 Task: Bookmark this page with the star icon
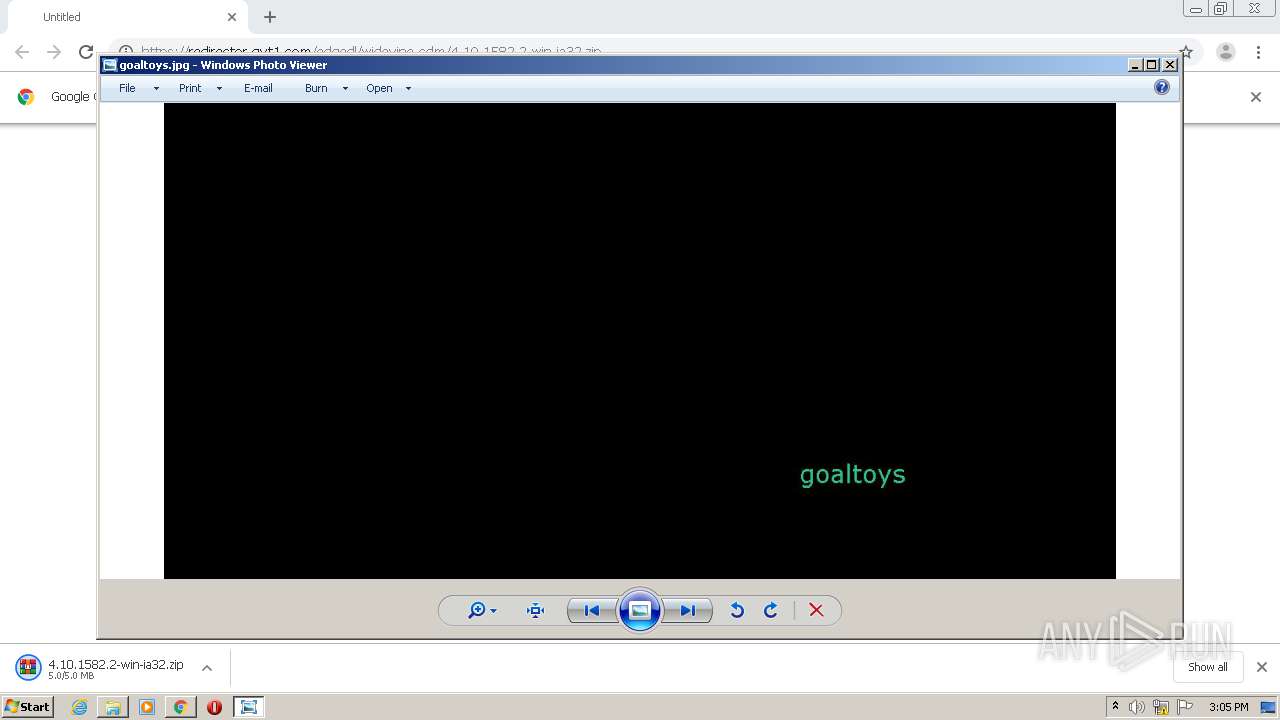1186,52
